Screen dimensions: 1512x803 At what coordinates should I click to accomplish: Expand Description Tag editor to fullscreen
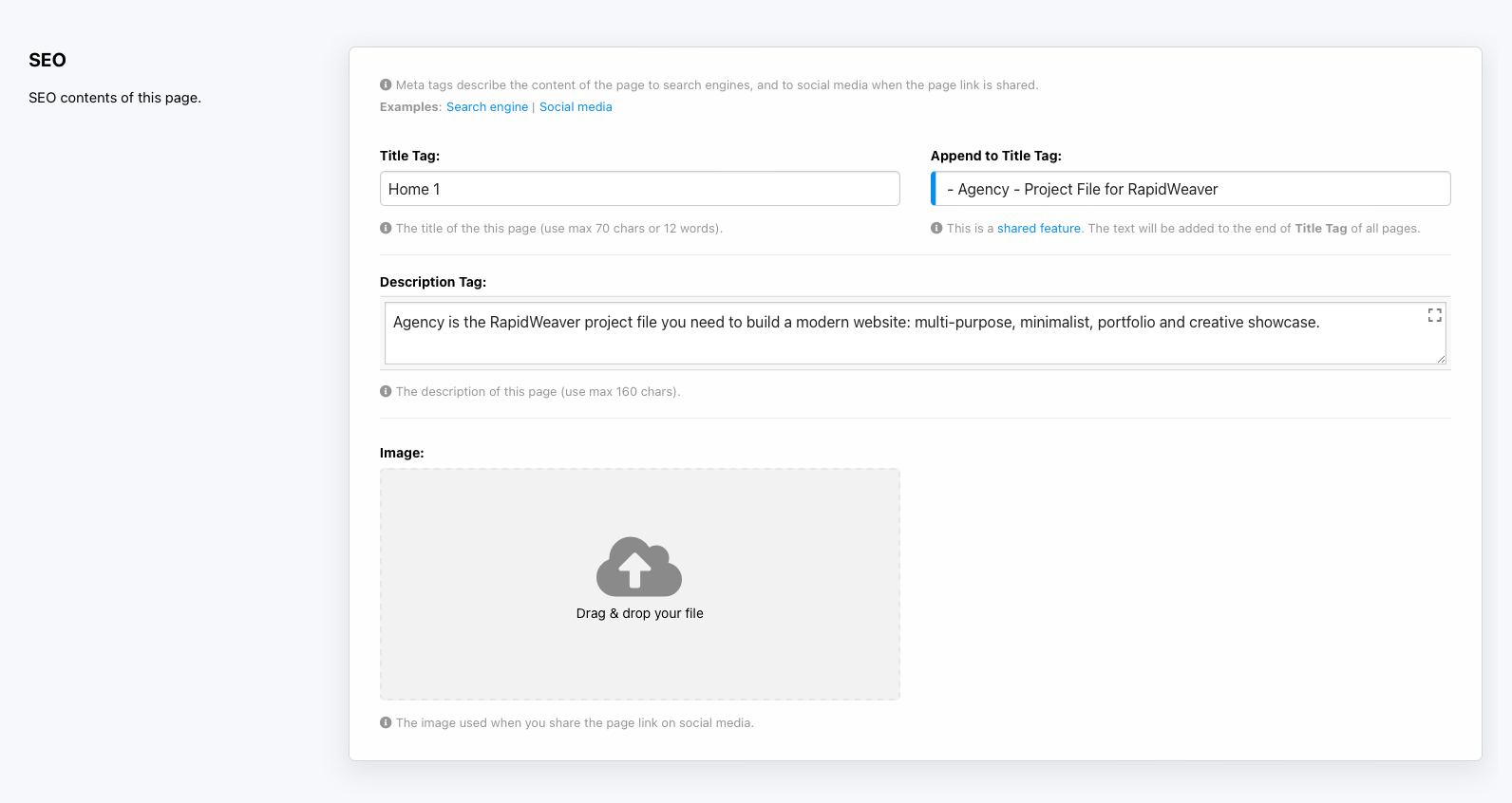[x=1434, y=315]
